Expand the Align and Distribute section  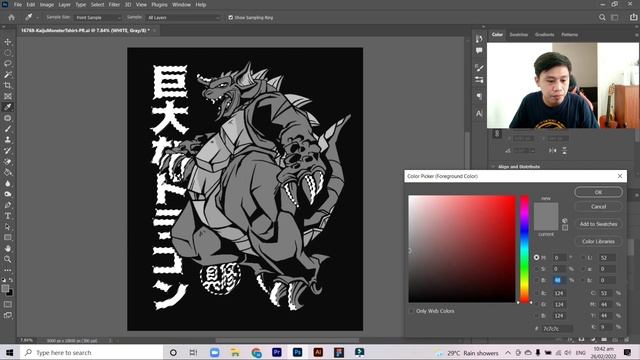pos(493,167)
